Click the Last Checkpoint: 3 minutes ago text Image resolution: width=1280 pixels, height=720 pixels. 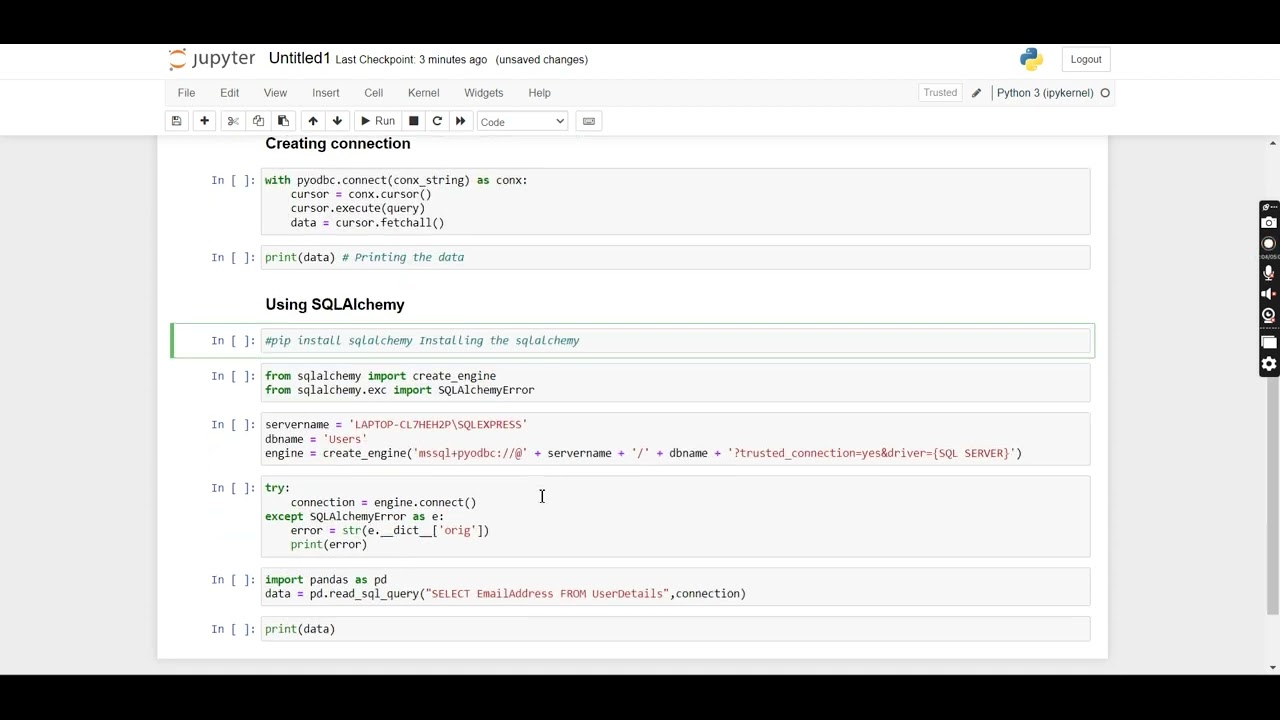[x=411, y=60]
